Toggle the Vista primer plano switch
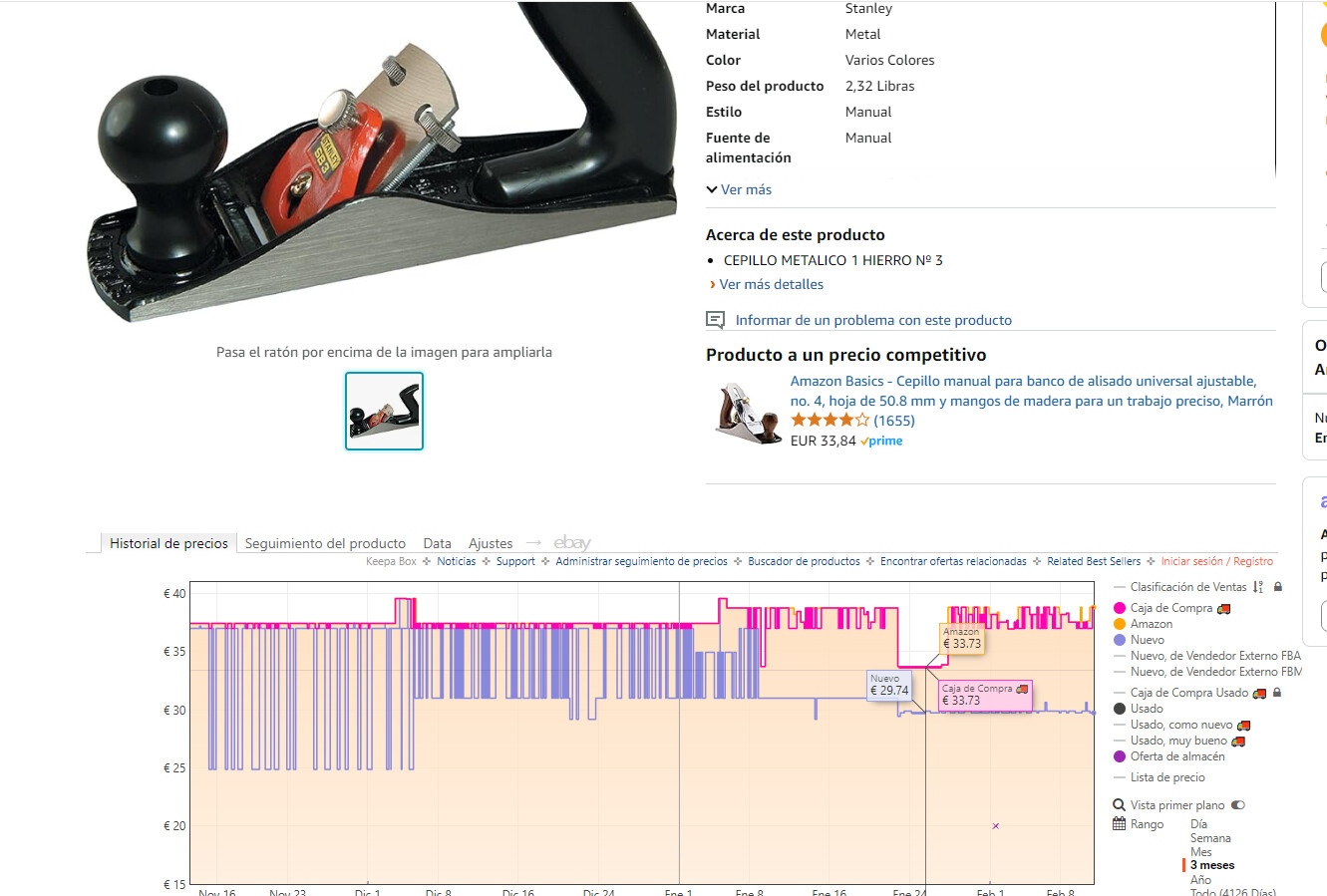1327x896 pixels. [1238, 805]
